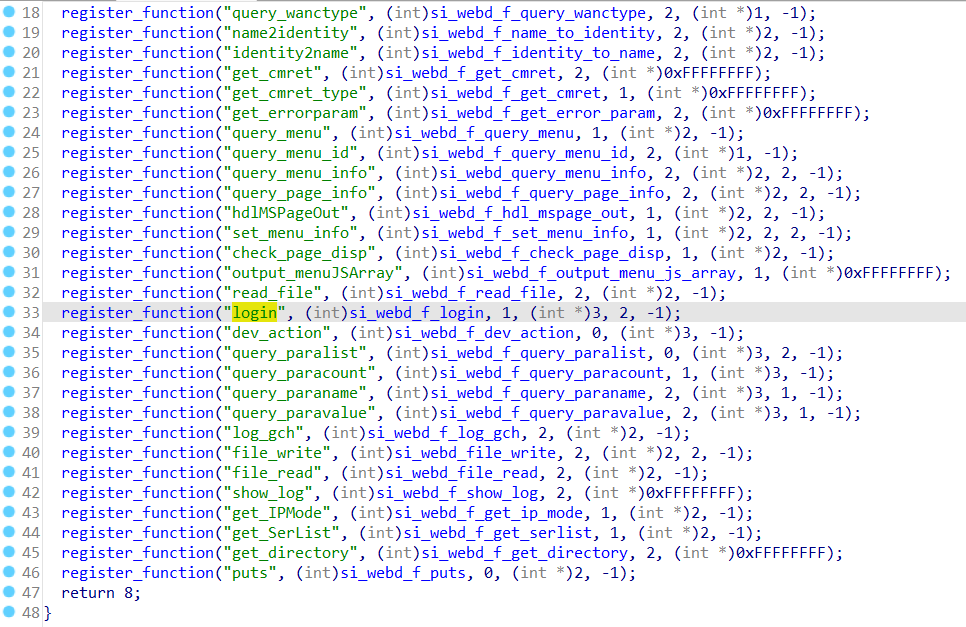Click the blue marker dot at line 25
The image size is (966, 627).
click(x=9, y=153)
